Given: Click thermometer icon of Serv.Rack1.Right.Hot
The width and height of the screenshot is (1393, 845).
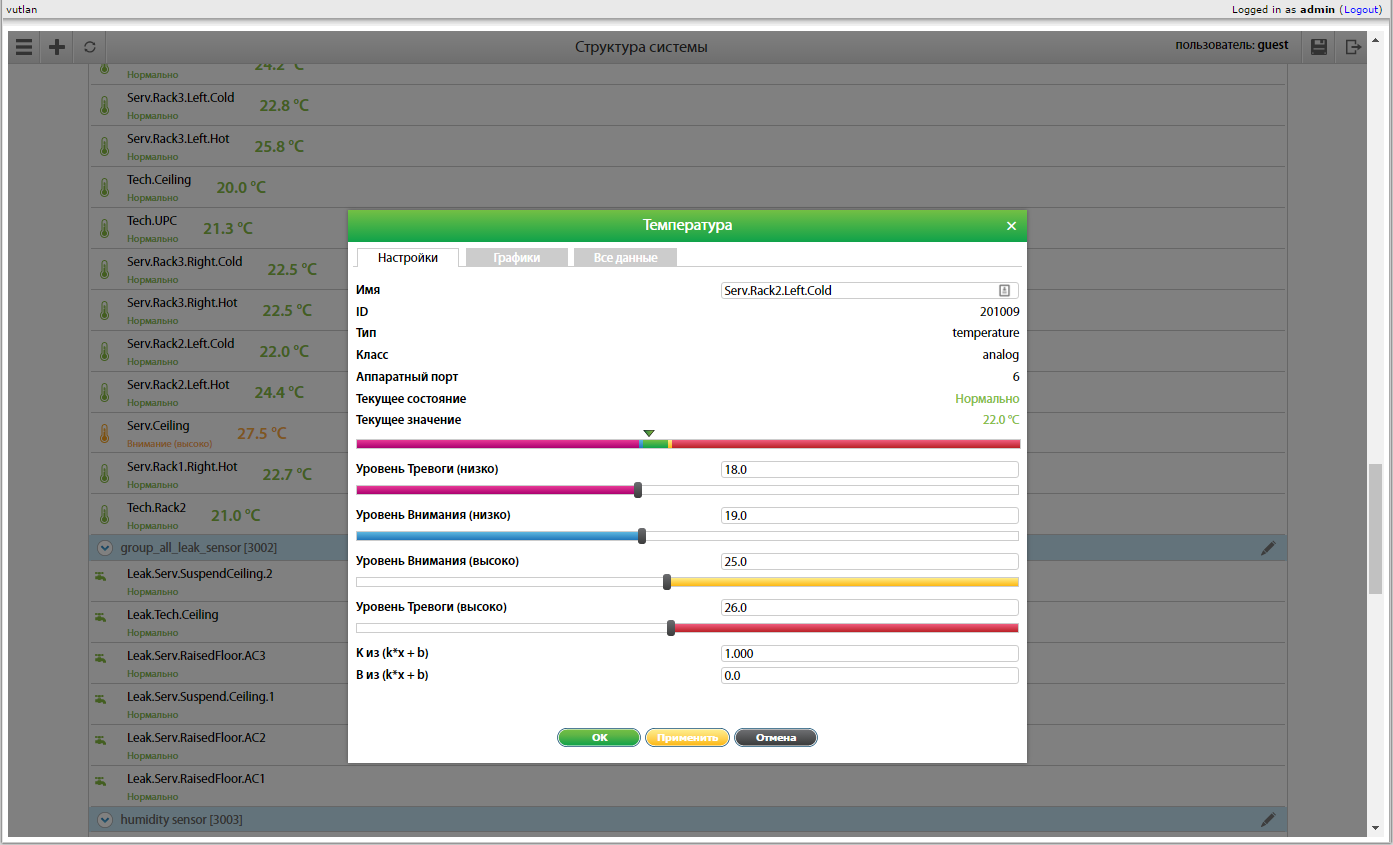Looking at the screenshot, I should point(104,474).
